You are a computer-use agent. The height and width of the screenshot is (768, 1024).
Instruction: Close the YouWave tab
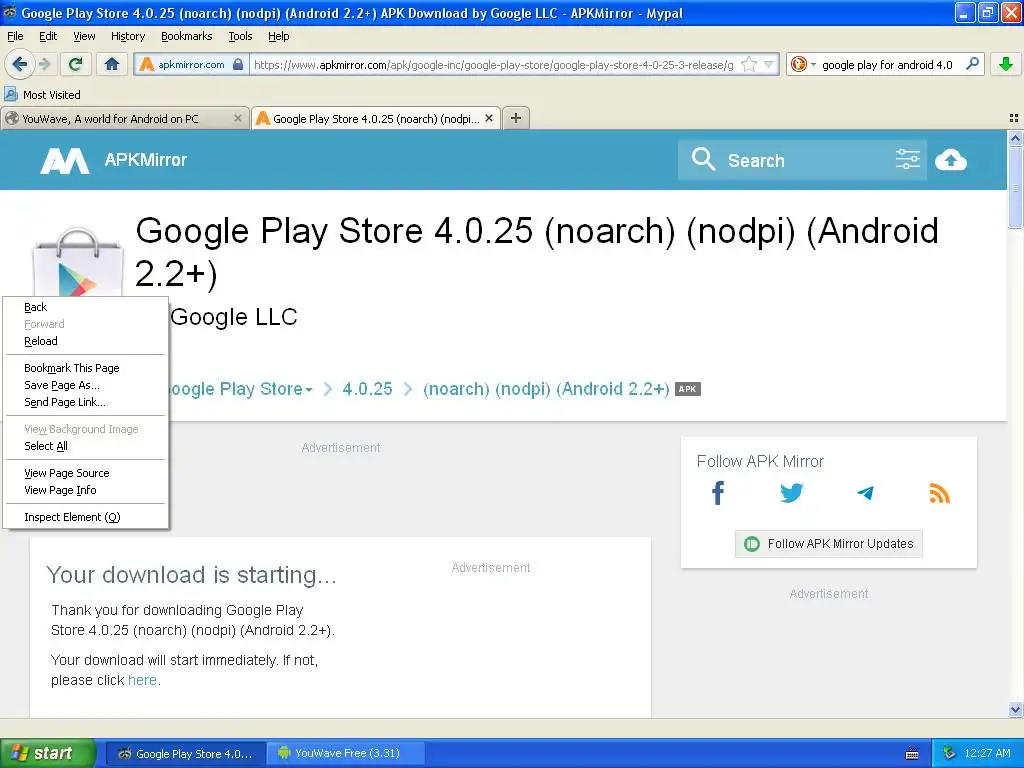[x=238, y=118]
